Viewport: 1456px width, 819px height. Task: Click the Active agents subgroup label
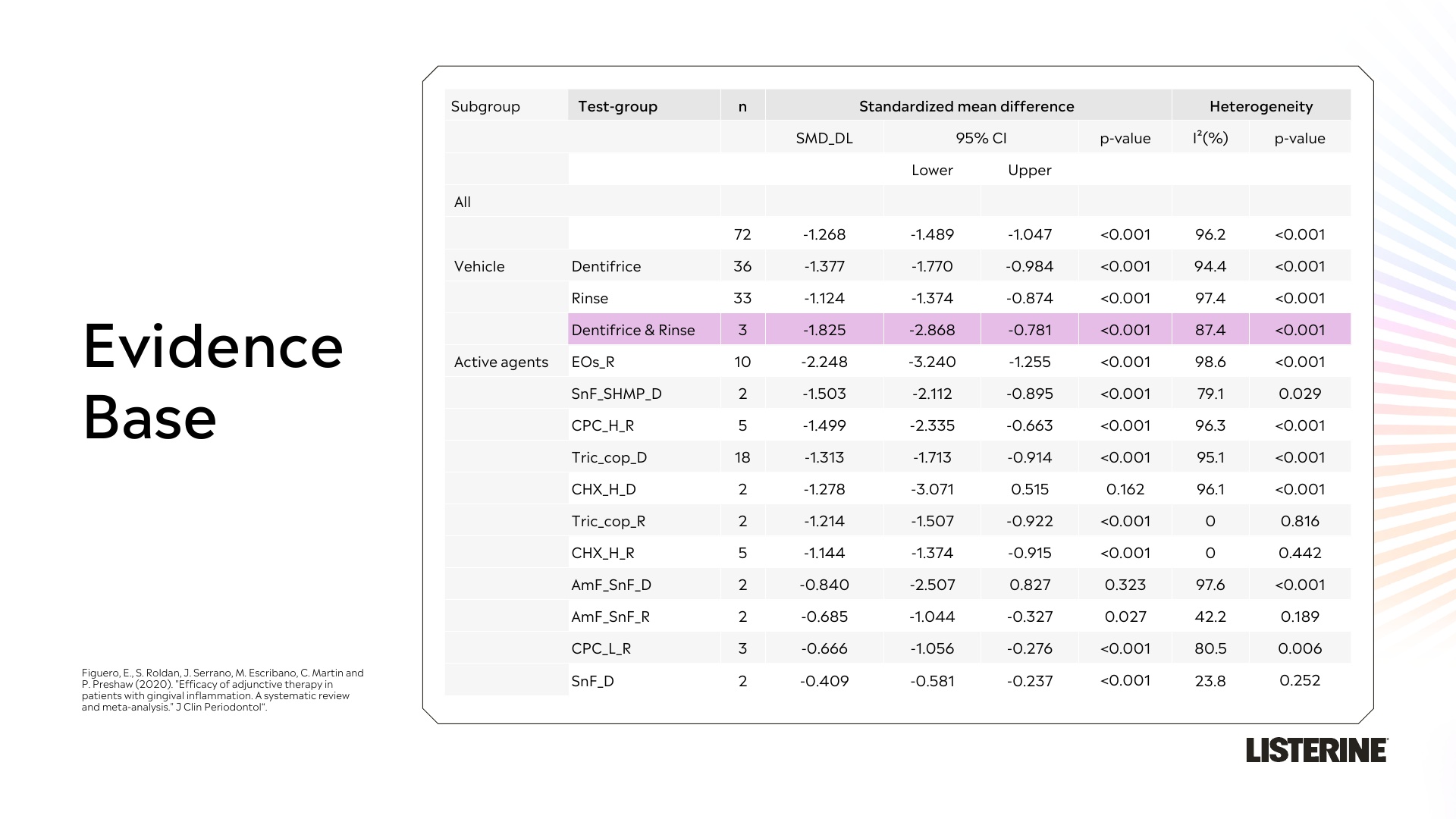coord(501,362)
